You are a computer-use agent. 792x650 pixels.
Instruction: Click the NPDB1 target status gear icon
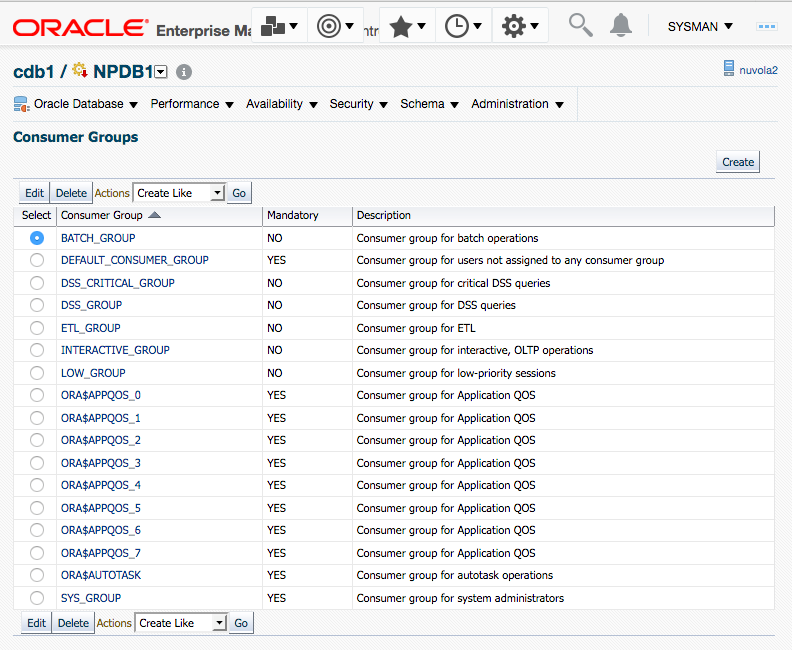coord(80,70)
